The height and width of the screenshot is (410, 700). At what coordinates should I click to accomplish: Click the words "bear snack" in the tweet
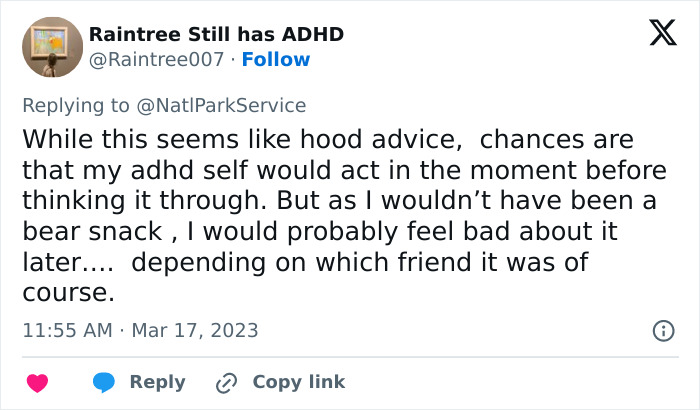90,232
